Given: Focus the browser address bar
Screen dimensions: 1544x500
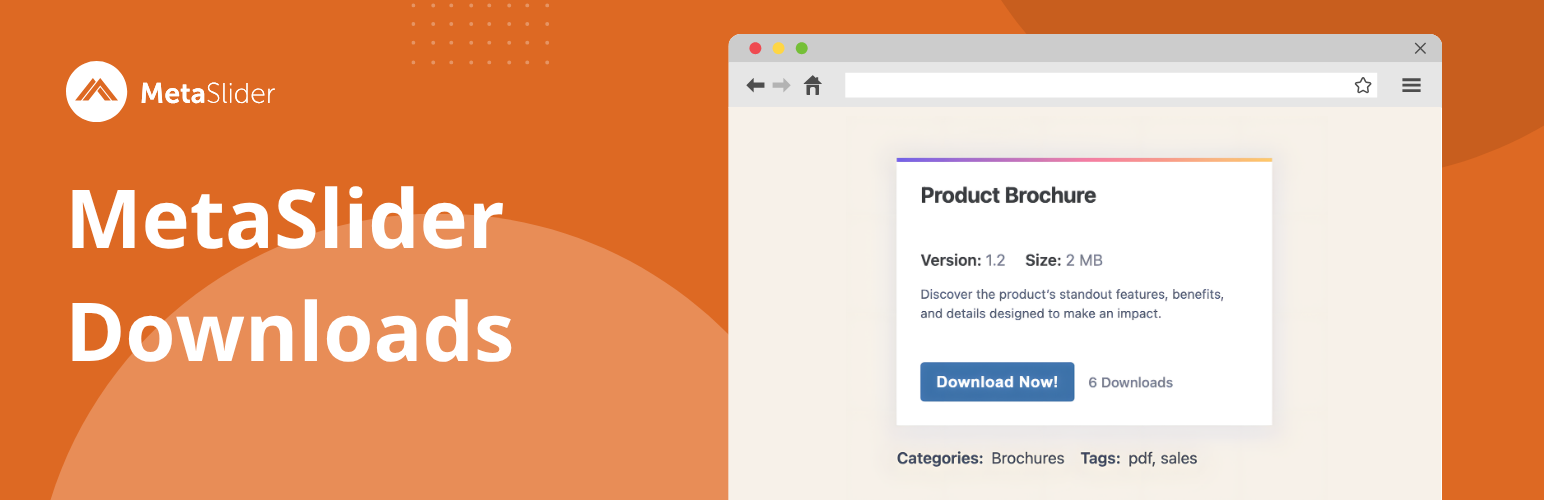Looking at the screenshot, I should click(x=1111, y=86).
